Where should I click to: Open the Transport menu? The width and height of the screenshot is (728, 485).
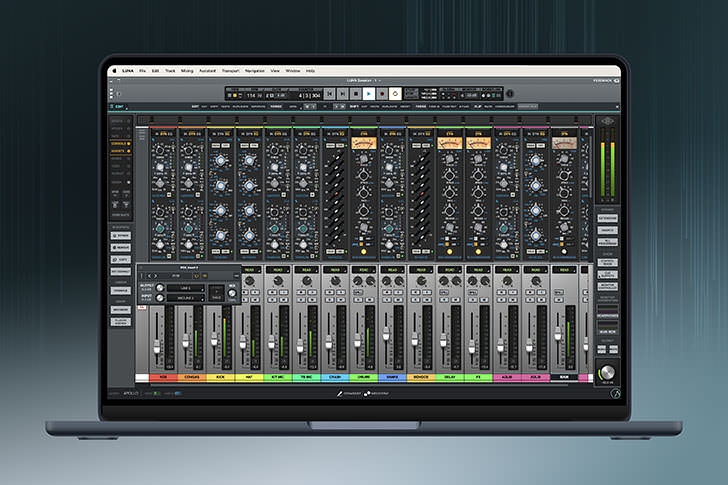pyautogui.click(x=231, y=71)
